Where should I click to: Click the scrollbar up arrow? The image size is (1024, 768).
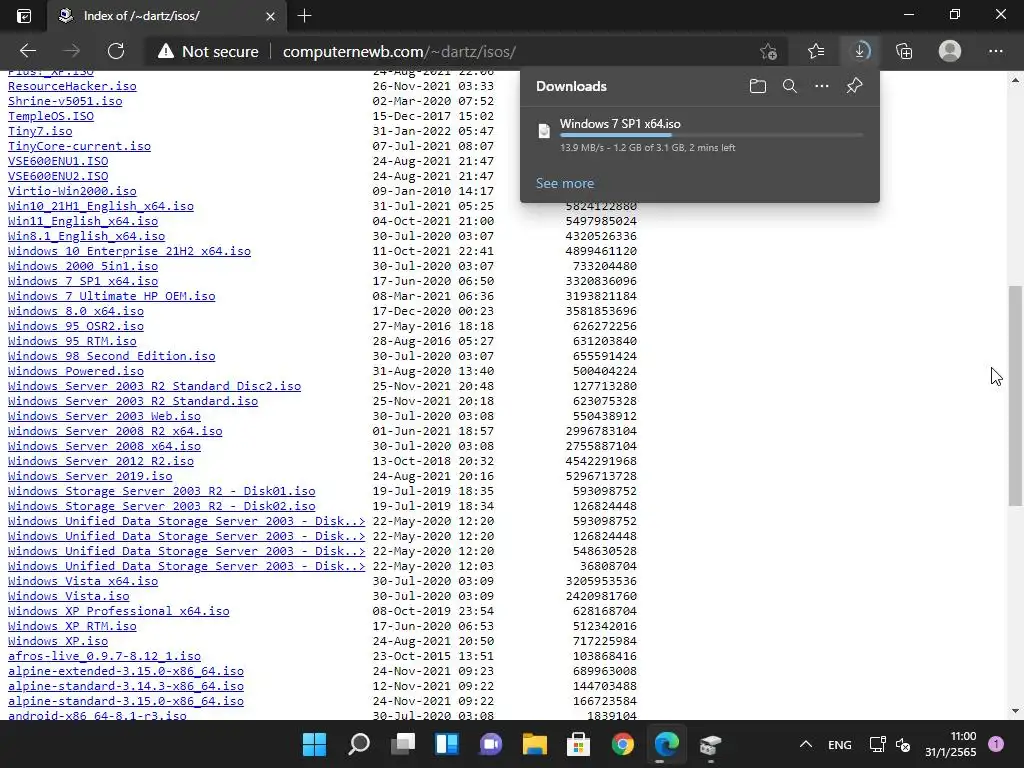1014,80
